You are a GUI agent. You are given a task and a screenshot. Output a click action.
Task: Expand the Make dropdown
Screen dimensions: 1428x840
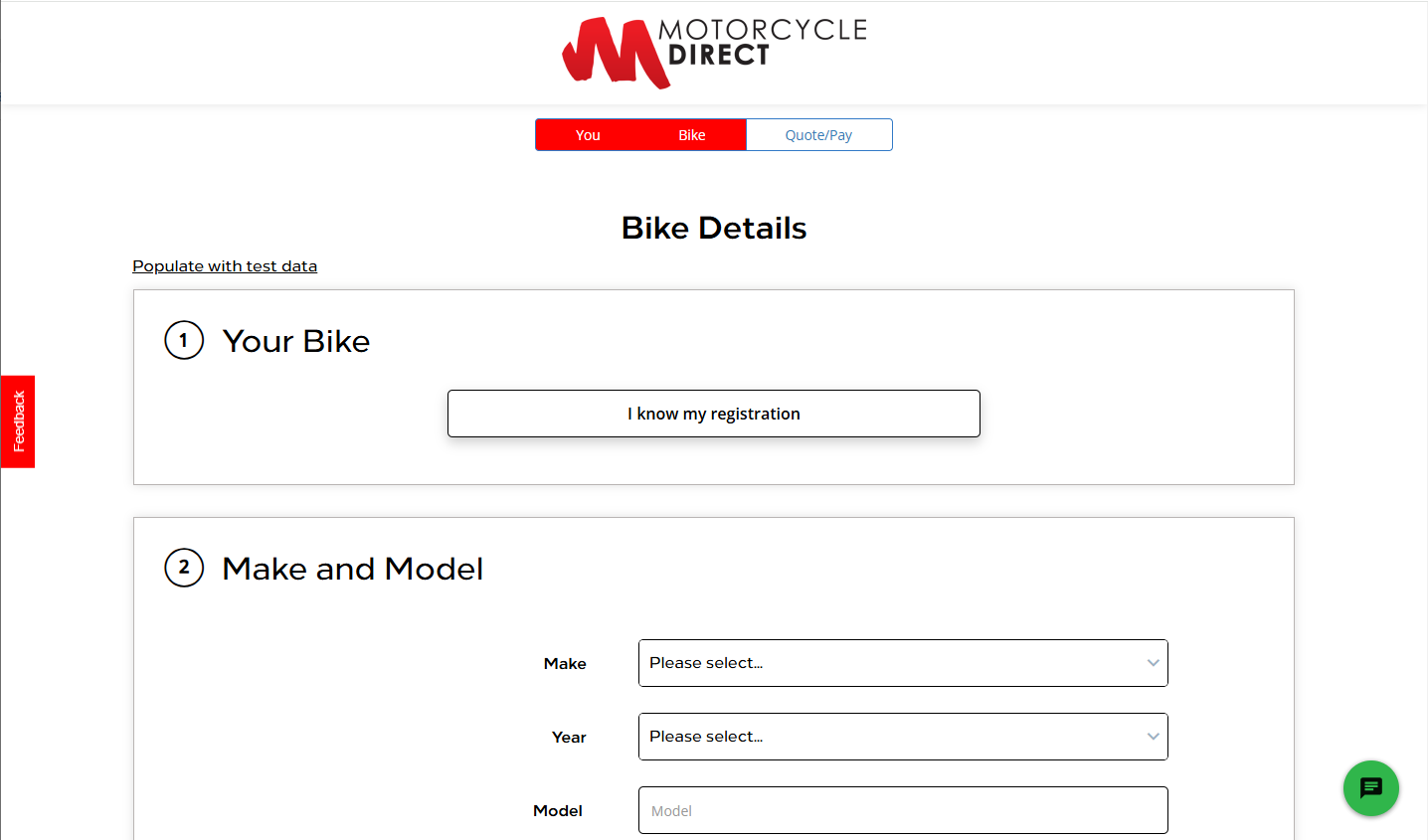coord(902,663)
